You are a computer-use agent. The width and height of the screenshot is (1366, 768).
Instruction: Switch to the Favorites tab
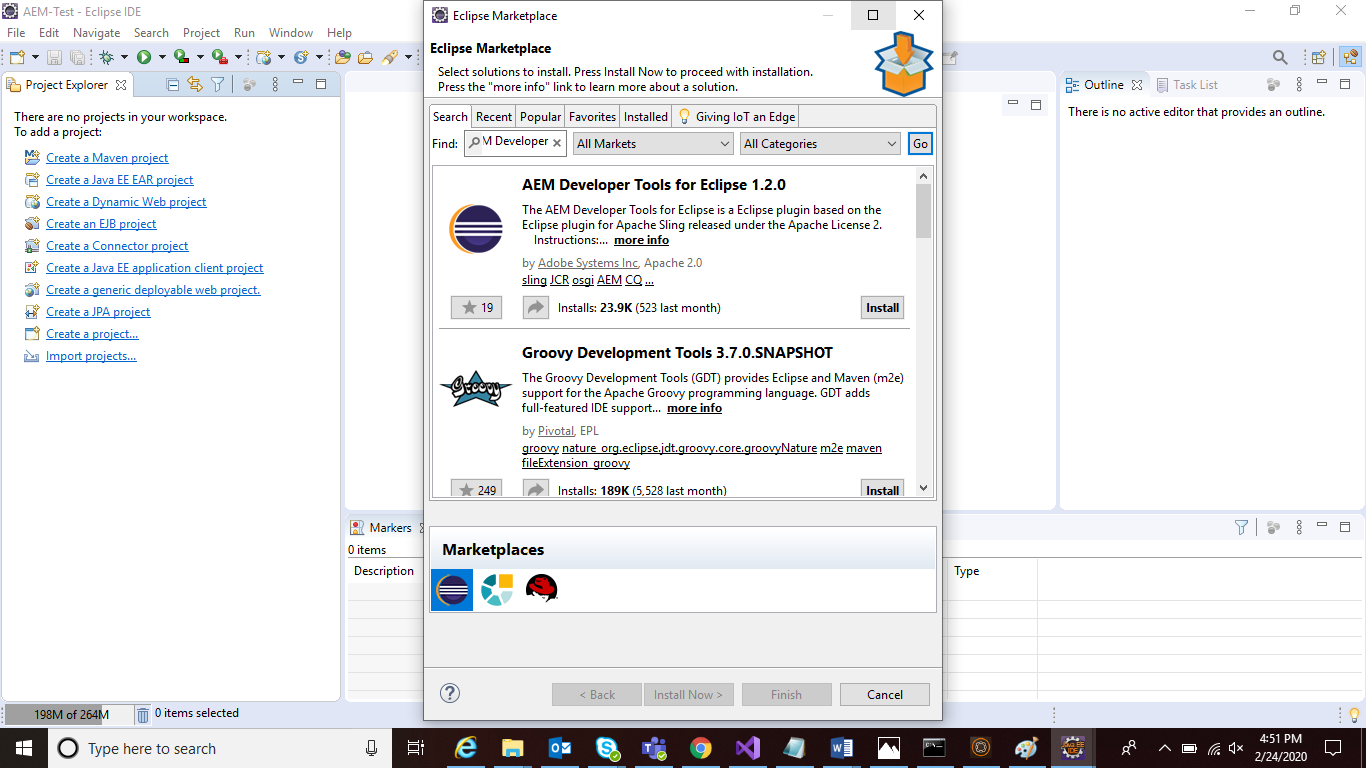(x=593, y=116)
